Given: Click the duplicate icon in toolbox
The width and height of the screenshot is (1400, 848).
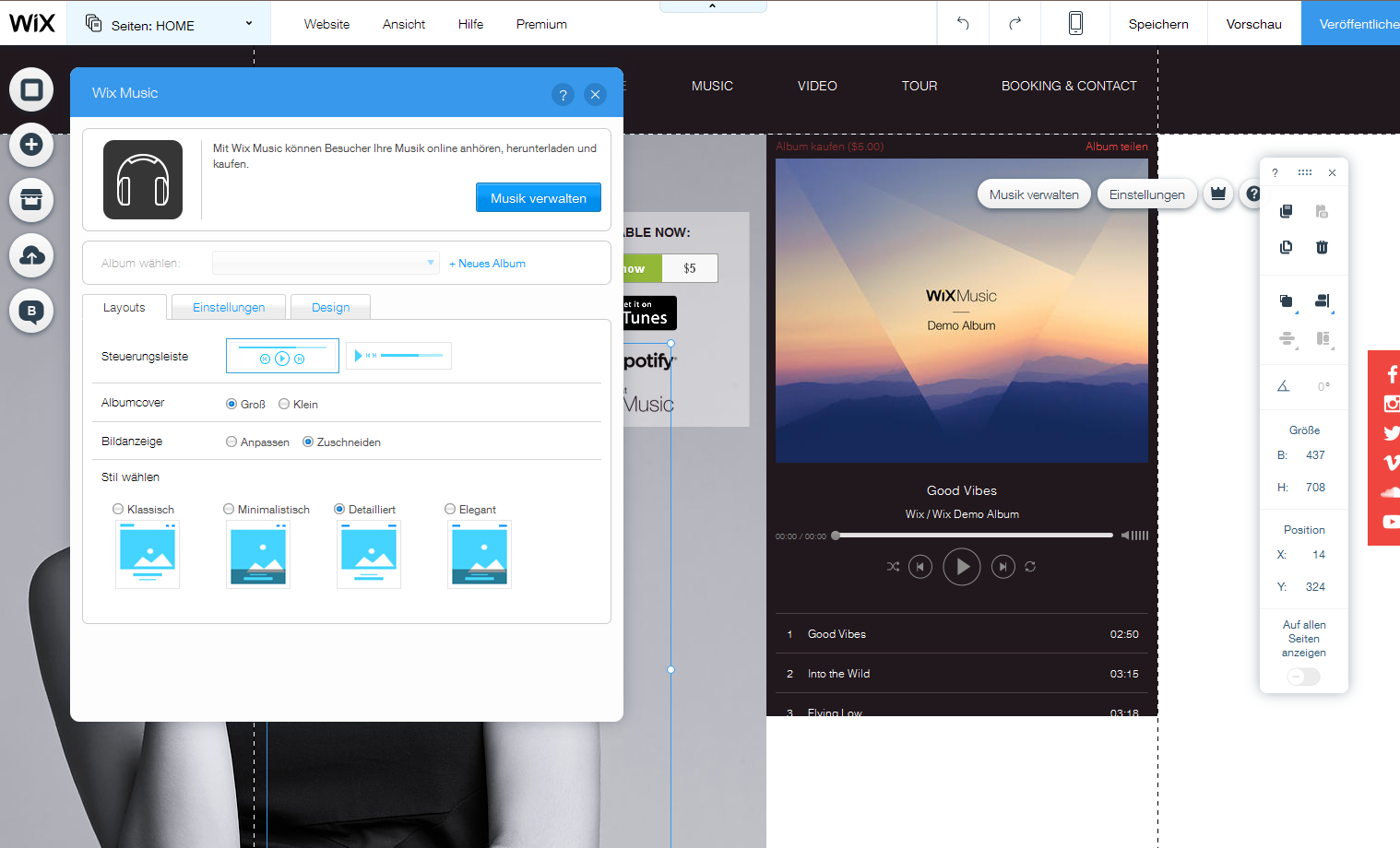Looking at the screenshot, I should (1287, 247).
